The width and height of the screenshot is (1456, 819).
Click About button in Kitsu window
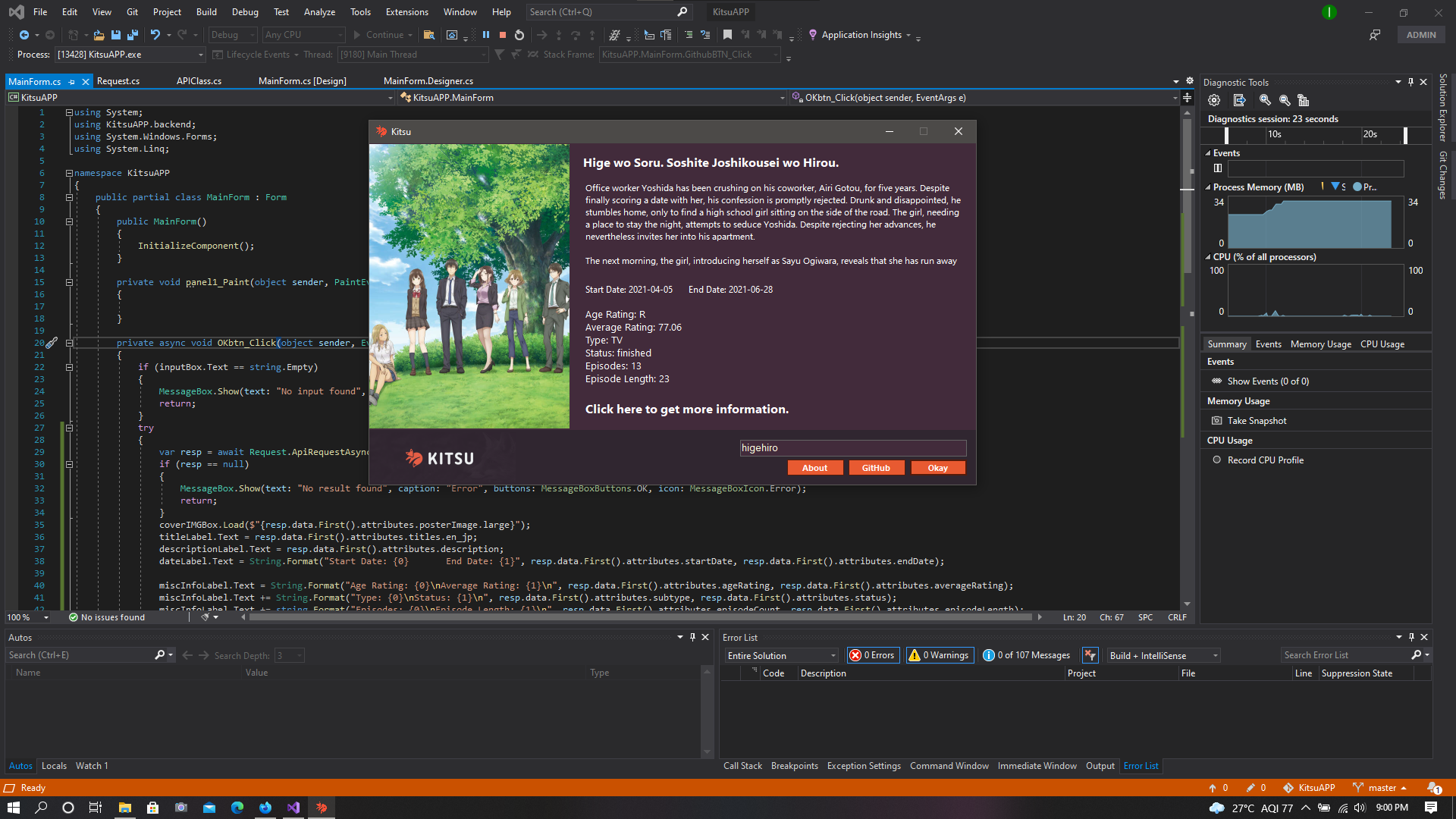point(815,468)
